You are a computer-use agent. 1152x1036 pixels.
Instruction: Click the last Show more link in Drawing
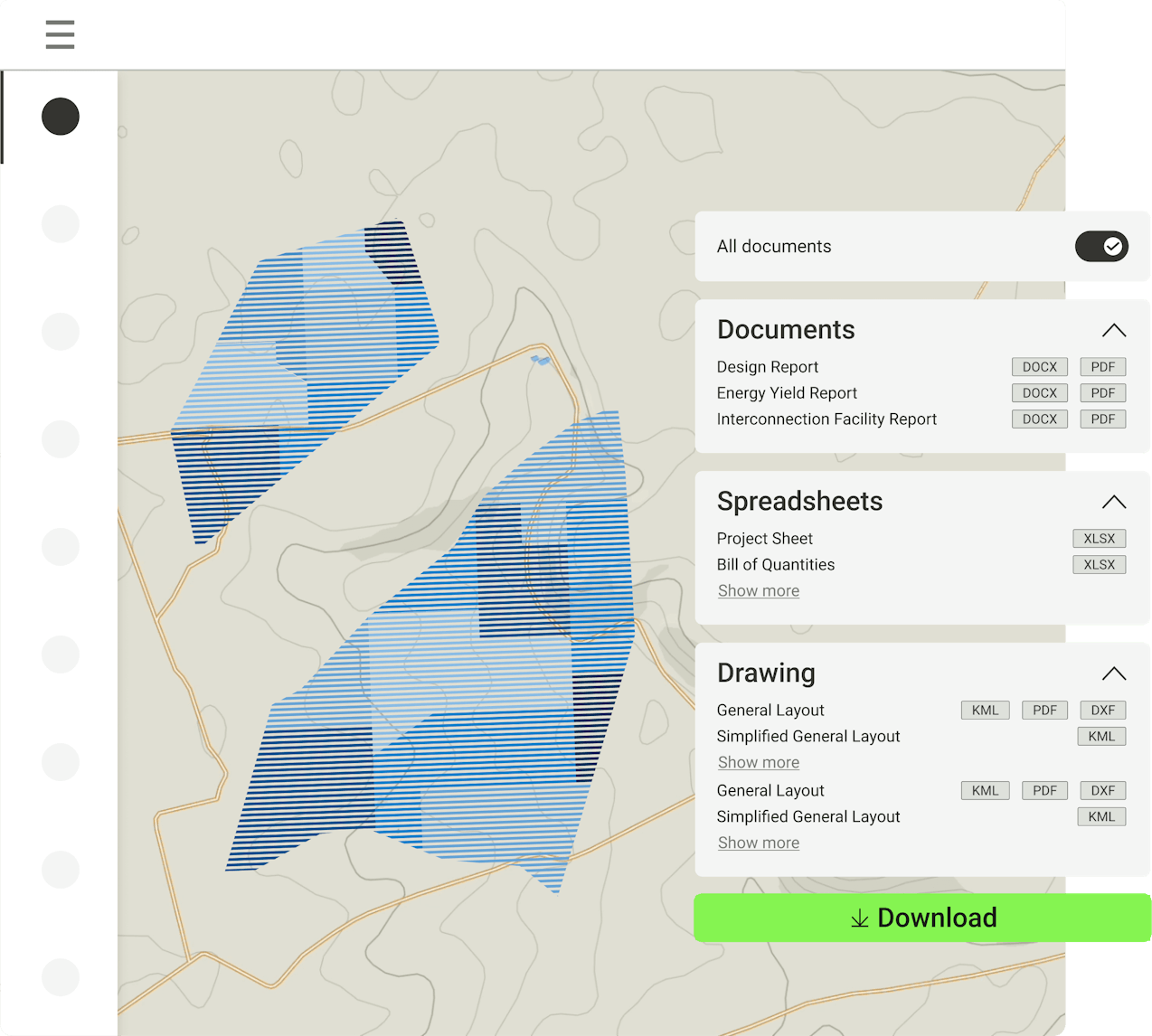click(x=758, y=843)
